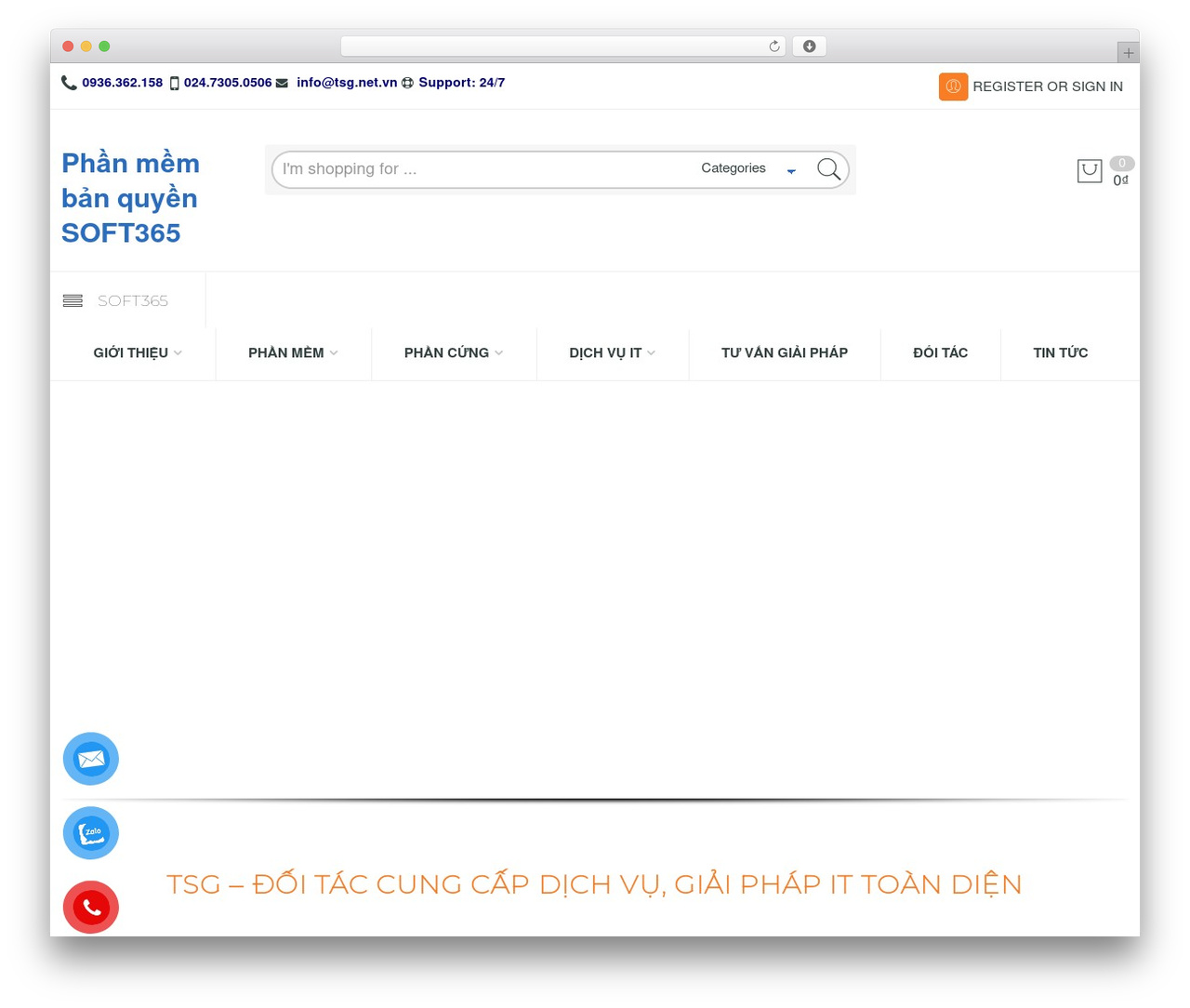Expand the DỊCH VỤ IT menu
The height and width of the screenshot is (1008, 1190).
[612, 352]
